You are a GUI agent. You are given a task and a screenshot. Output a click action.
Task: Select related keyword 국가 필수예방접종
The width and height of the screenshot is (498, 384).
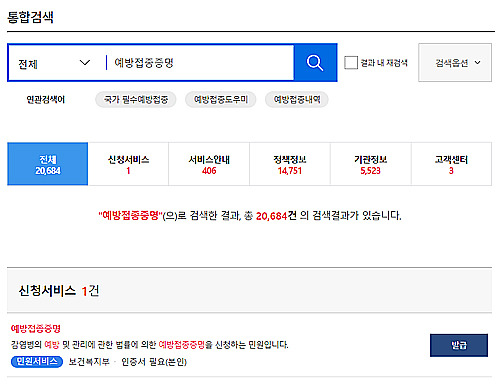click(x=136, y=100)
